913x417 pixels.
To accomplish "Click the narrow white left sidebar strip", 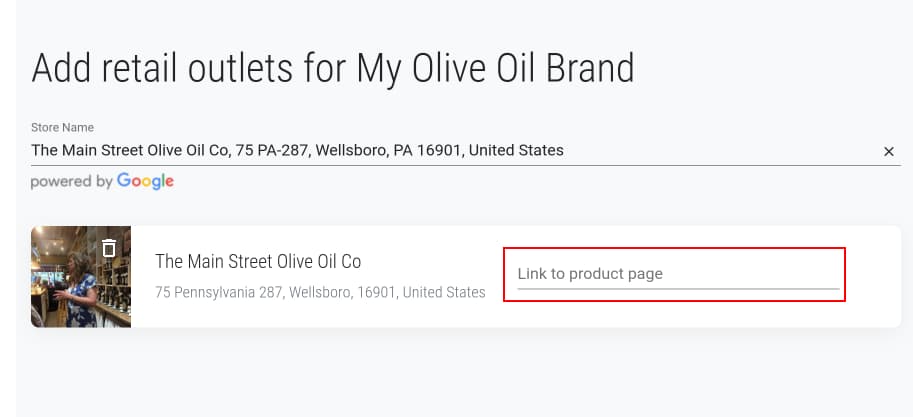I will click(8, 208).
